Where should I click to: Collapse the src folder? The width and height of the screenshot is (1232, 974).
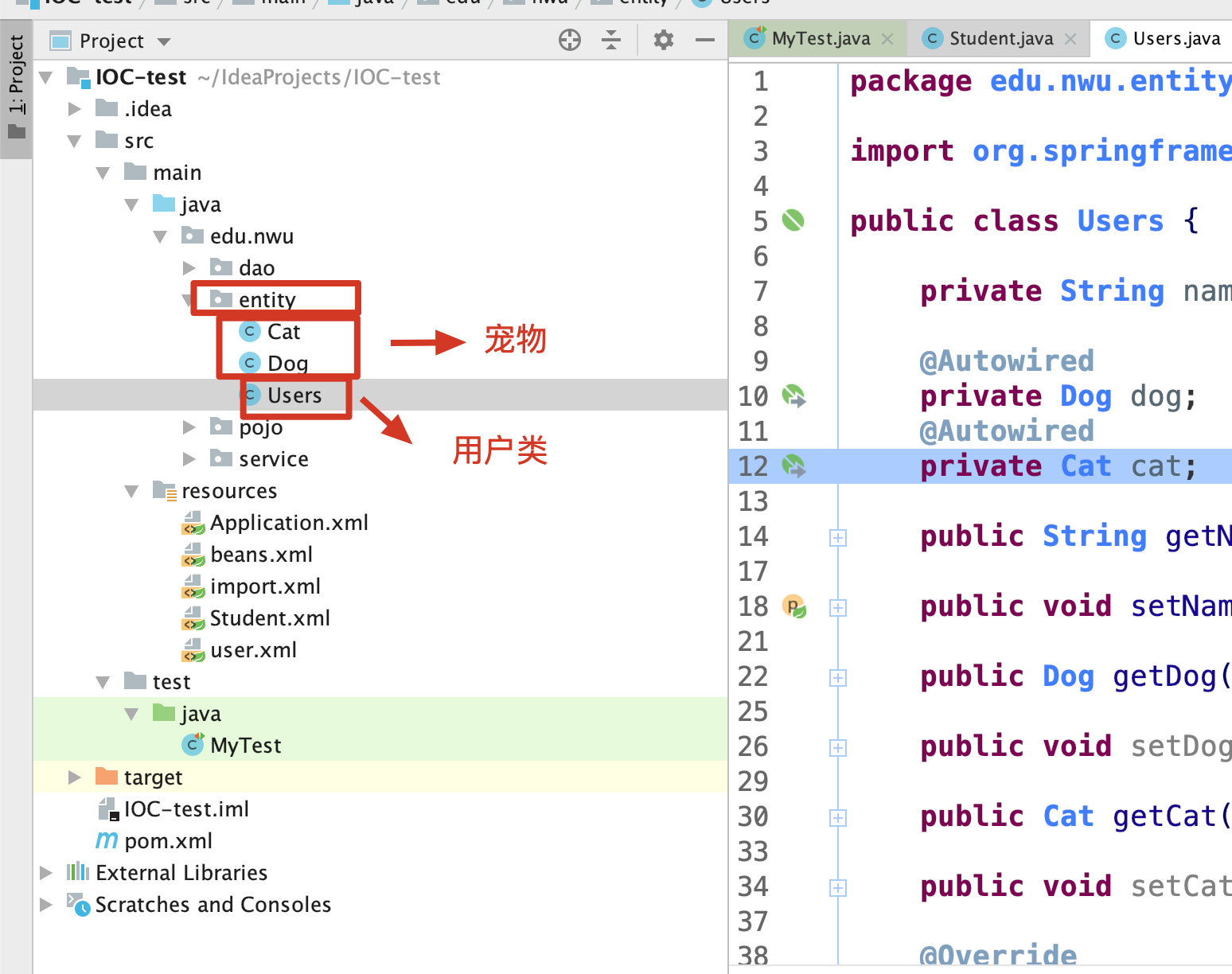click(75, 141)
